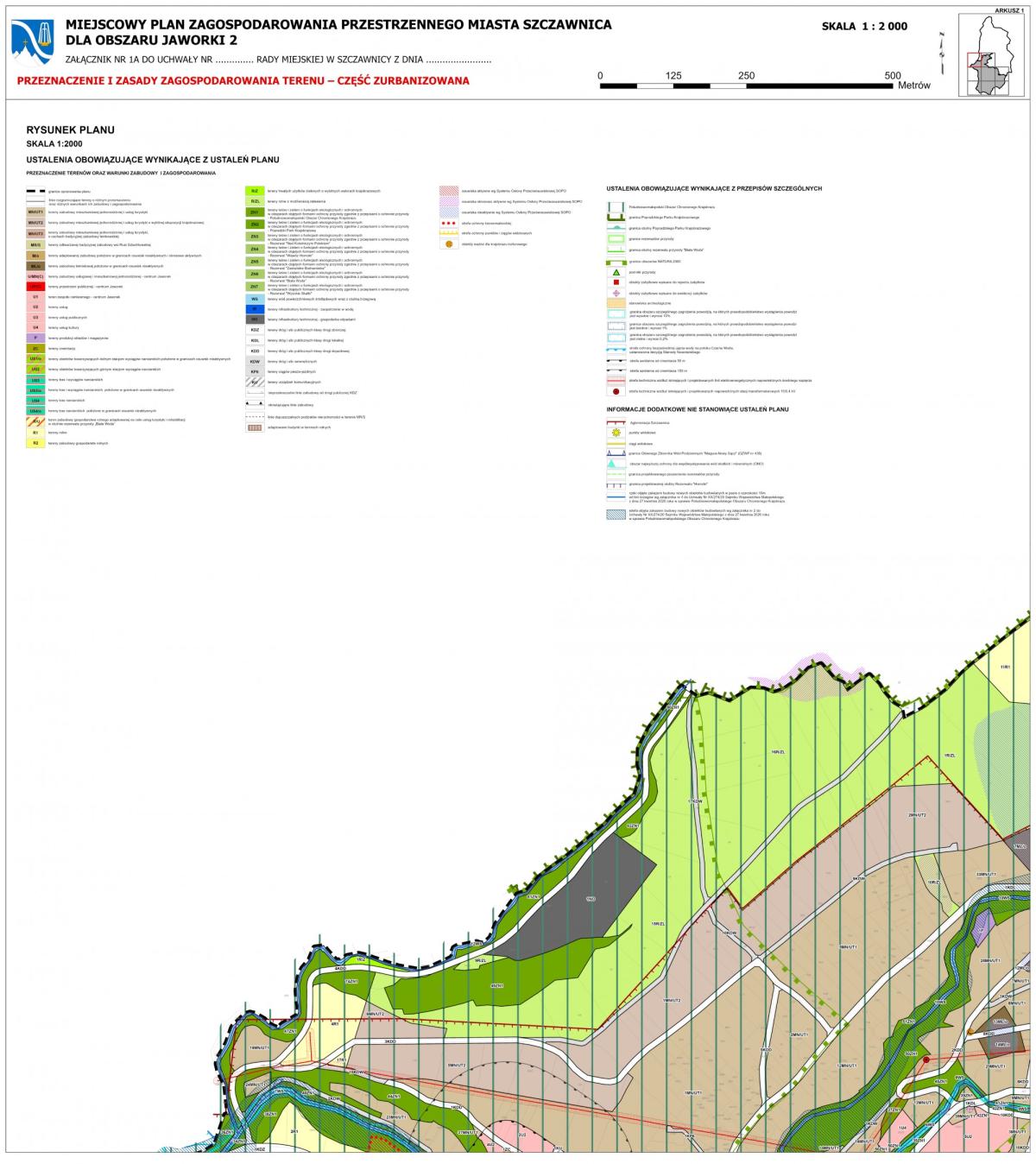Viewport: 1036px width, 1164px height.
Task: Click the ZN4 green legend swatch
Action: point(255,250)
